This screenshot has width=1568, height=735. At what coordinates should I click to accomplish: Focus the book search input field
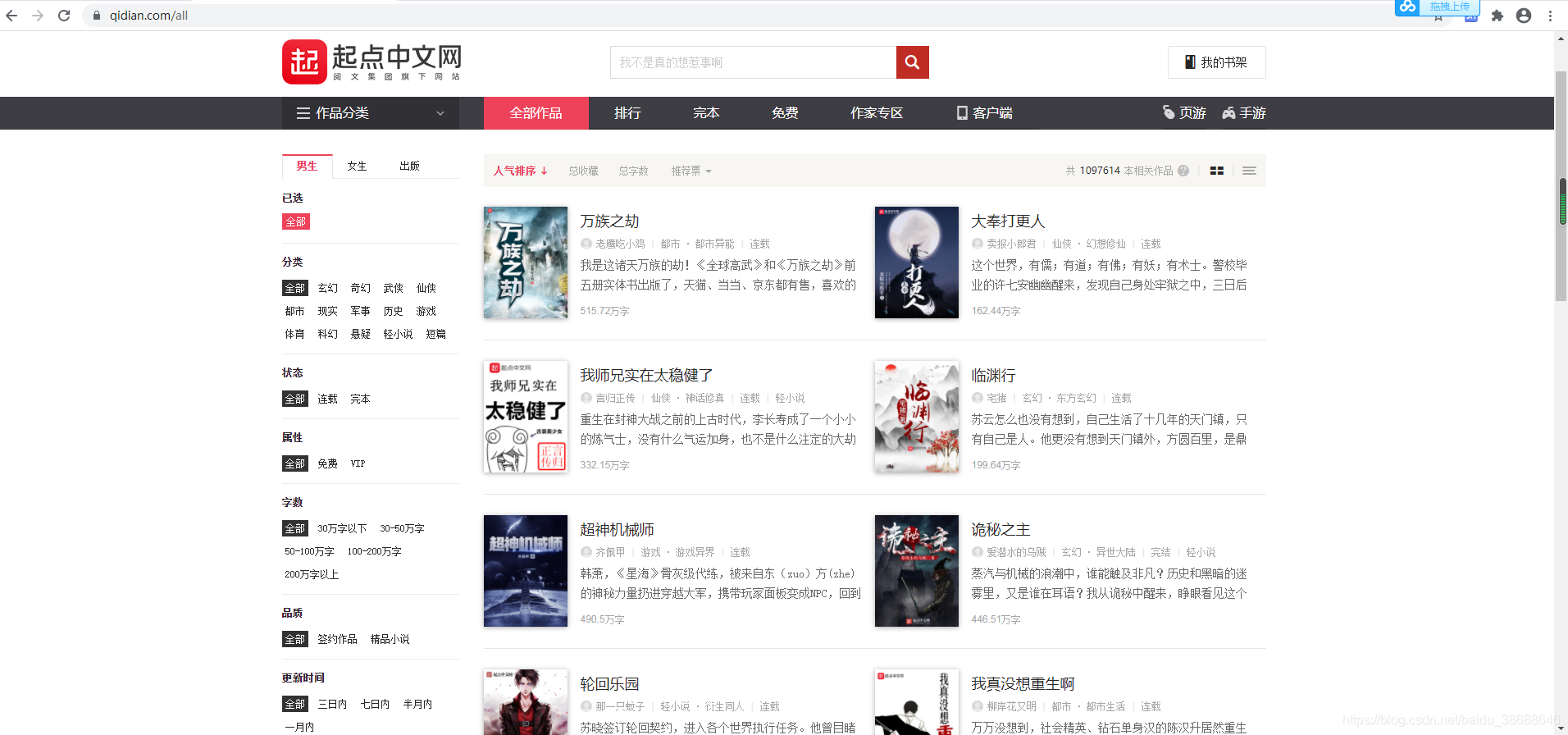click(x=753, y=62)
